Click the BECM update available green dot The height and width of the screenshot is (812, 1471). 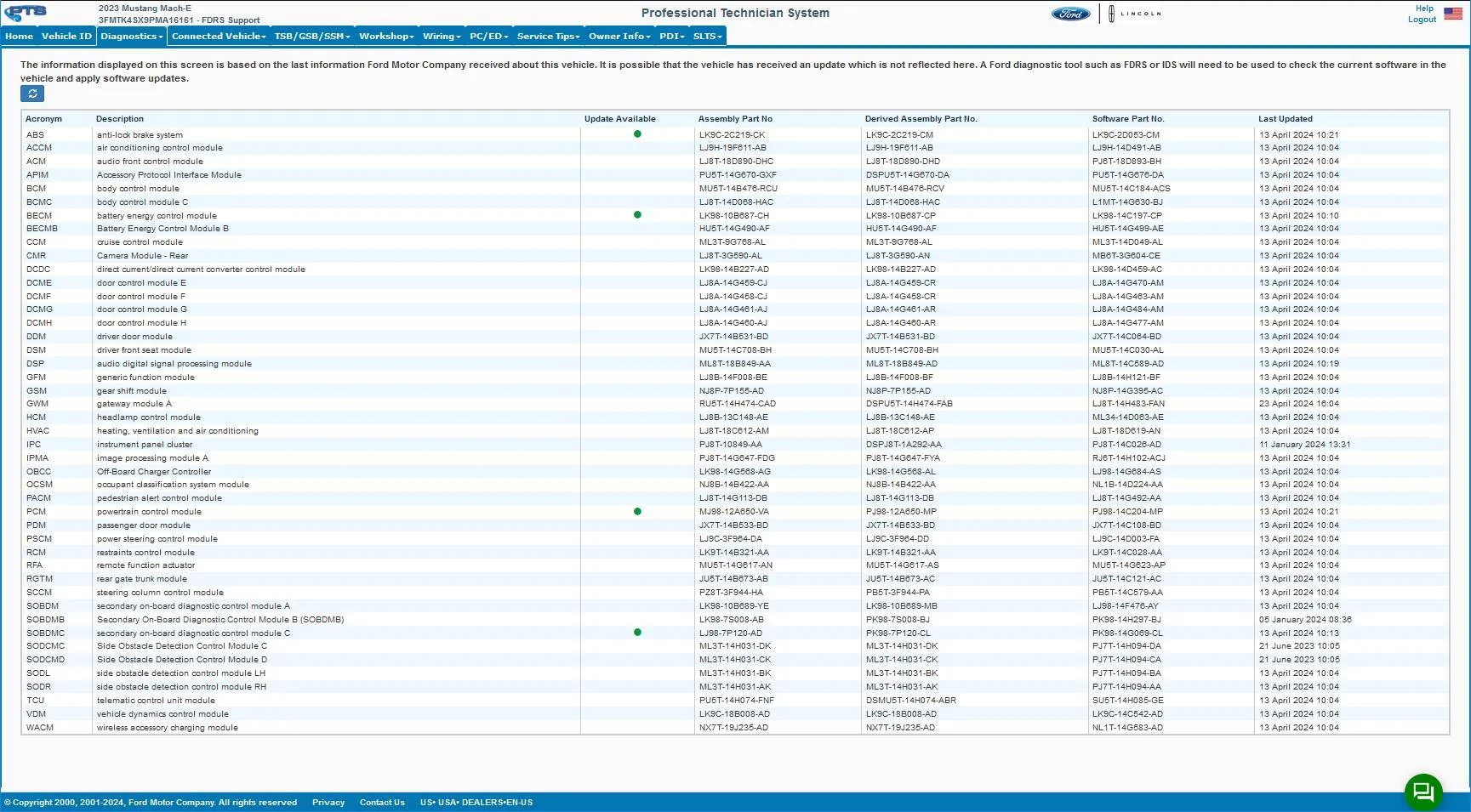click(x=637, y=215)
